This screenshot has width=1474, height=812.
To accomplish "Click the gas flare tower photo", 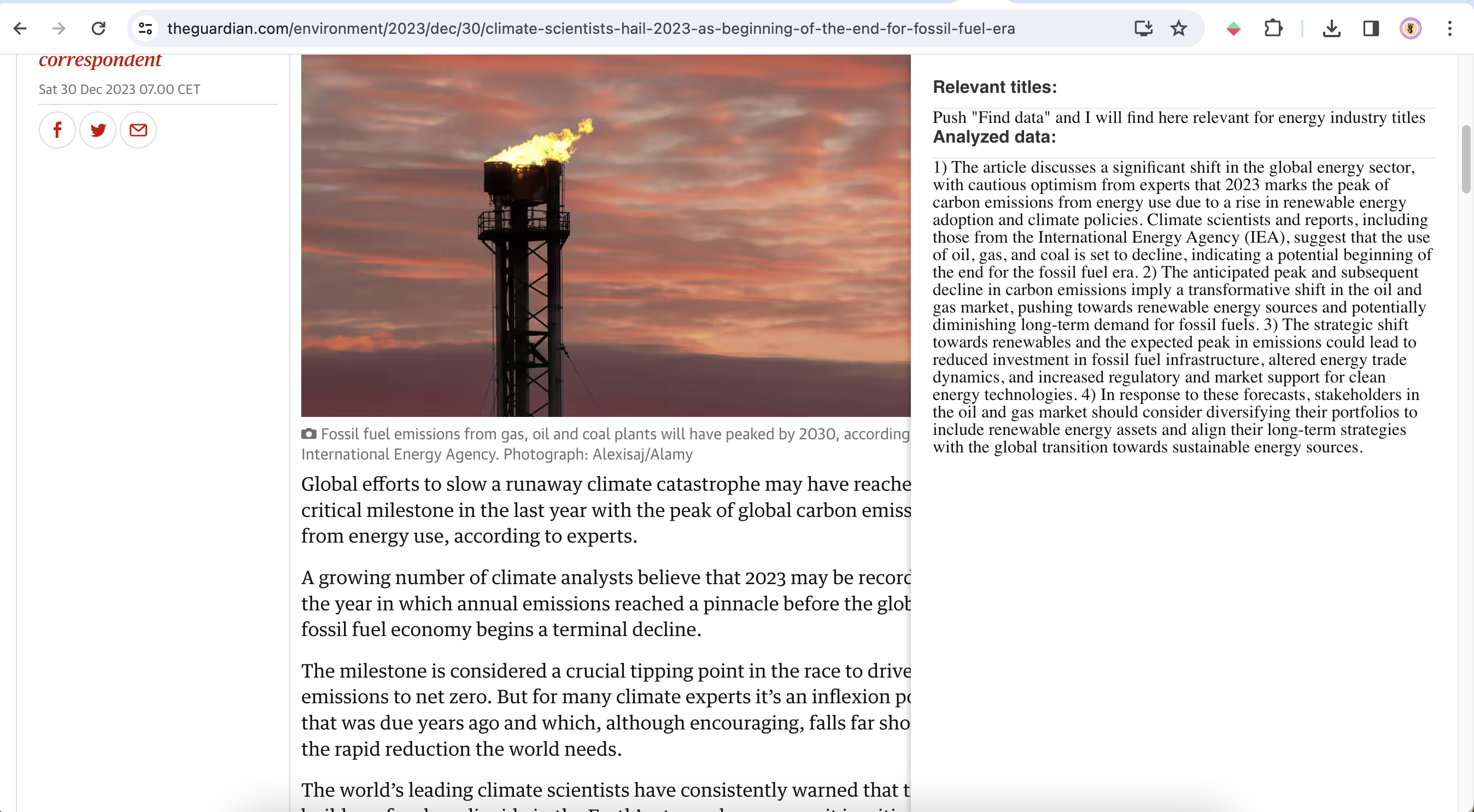I will coord(605,236).
